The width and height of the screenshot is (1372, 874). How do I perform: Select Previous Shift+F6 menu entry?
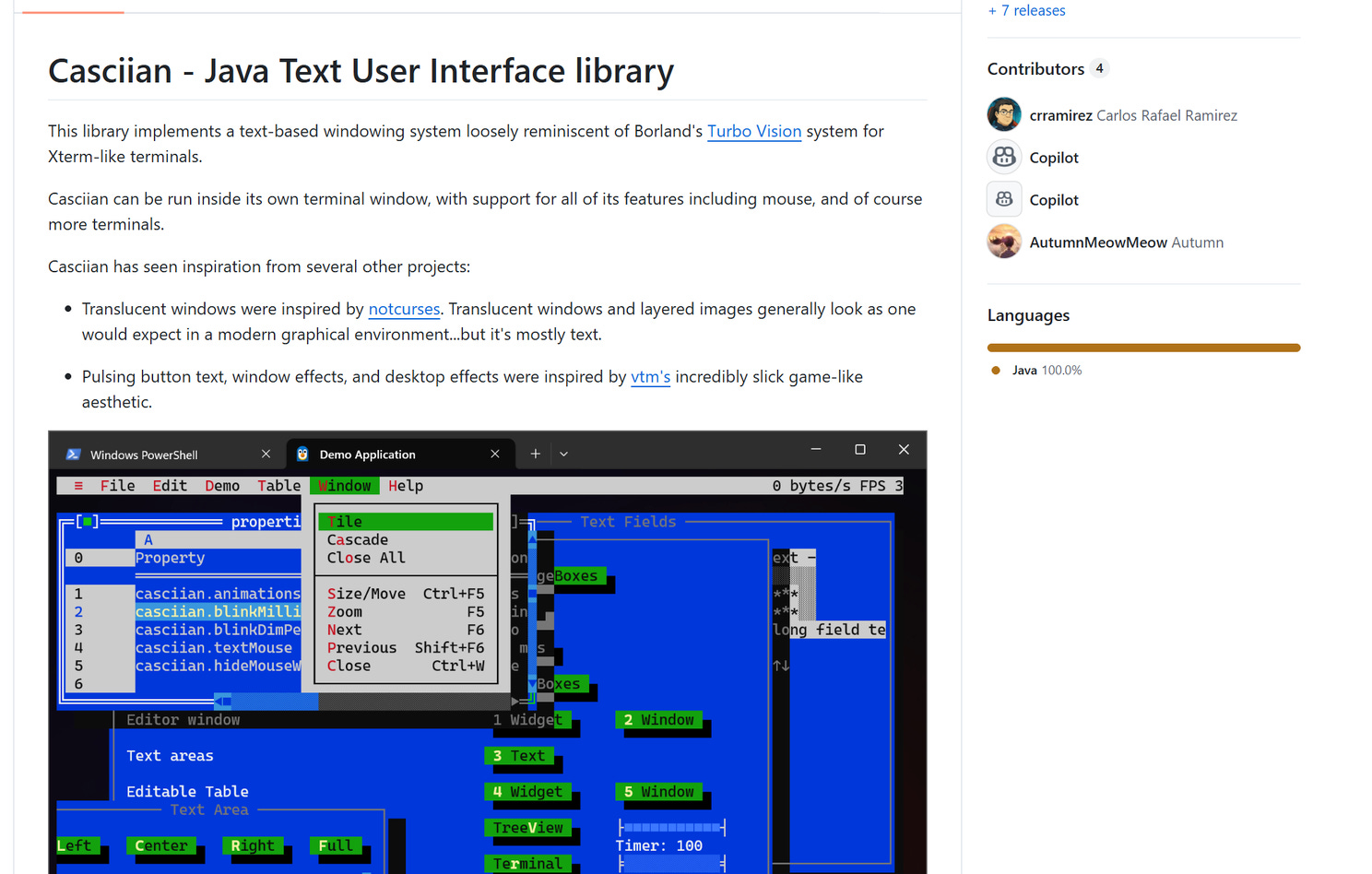[x=406, y=648]
